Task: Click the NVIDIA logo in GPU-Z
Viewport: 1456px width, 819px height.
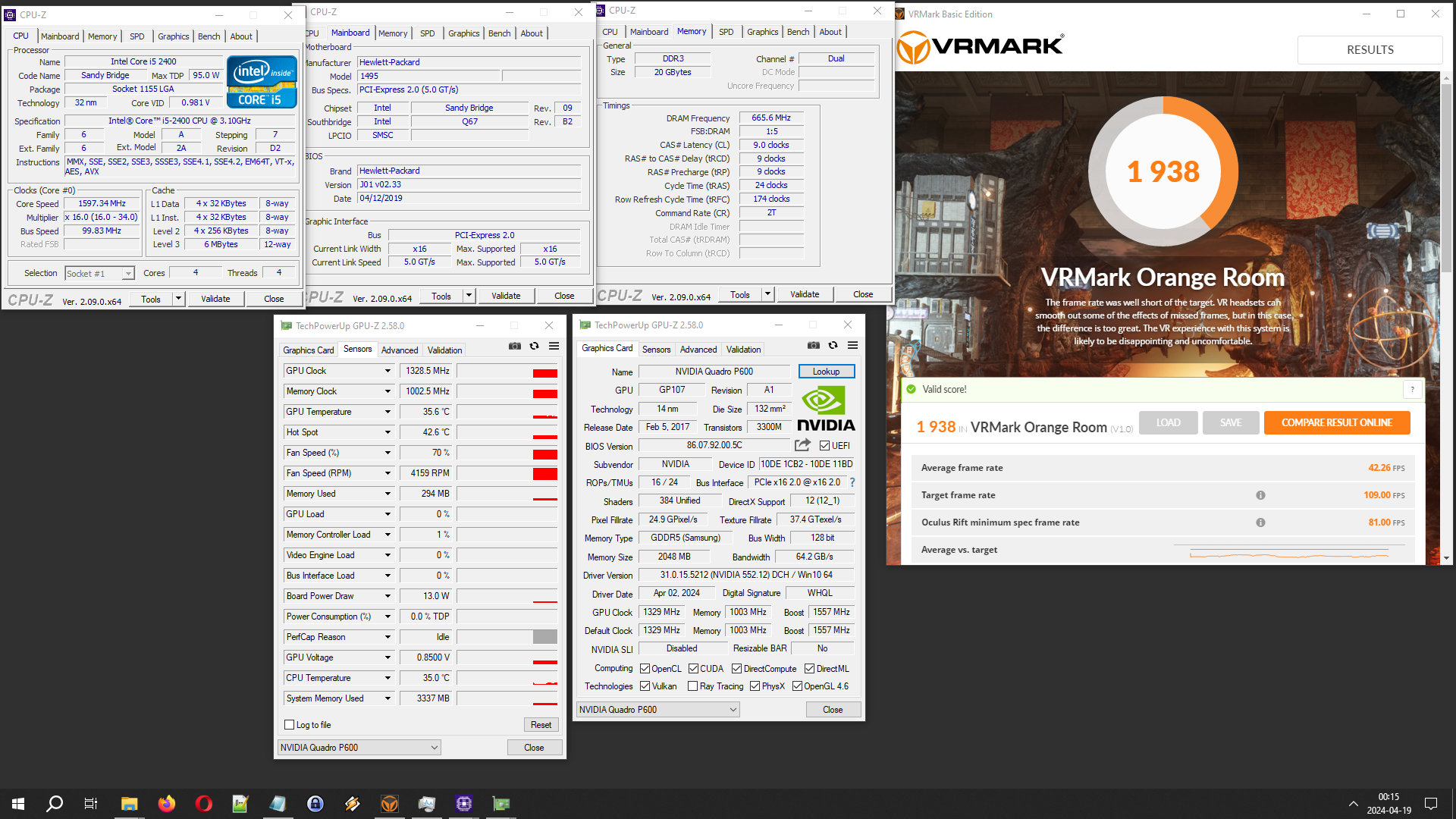Action: point(826,409)
